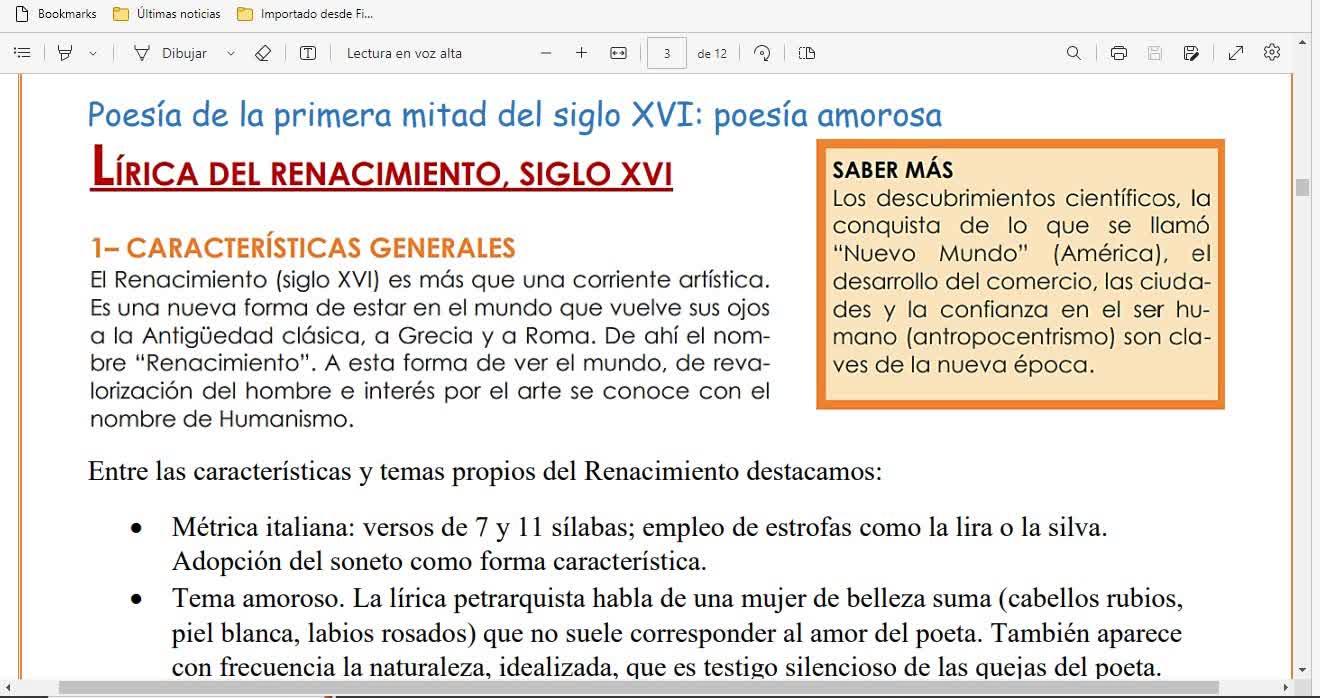Image resolution: width=1320 pixels, height=698 pixels.
Task: Open search in the PDF
Action: click(1074, 53)
